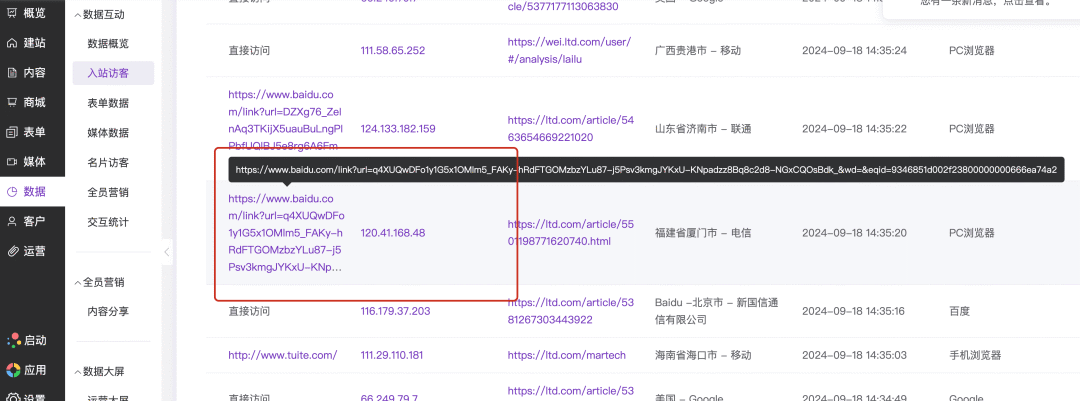1080x401 pixels.
Task: Go to 数据概览 in the submenu
Action: tap(108, 43)
